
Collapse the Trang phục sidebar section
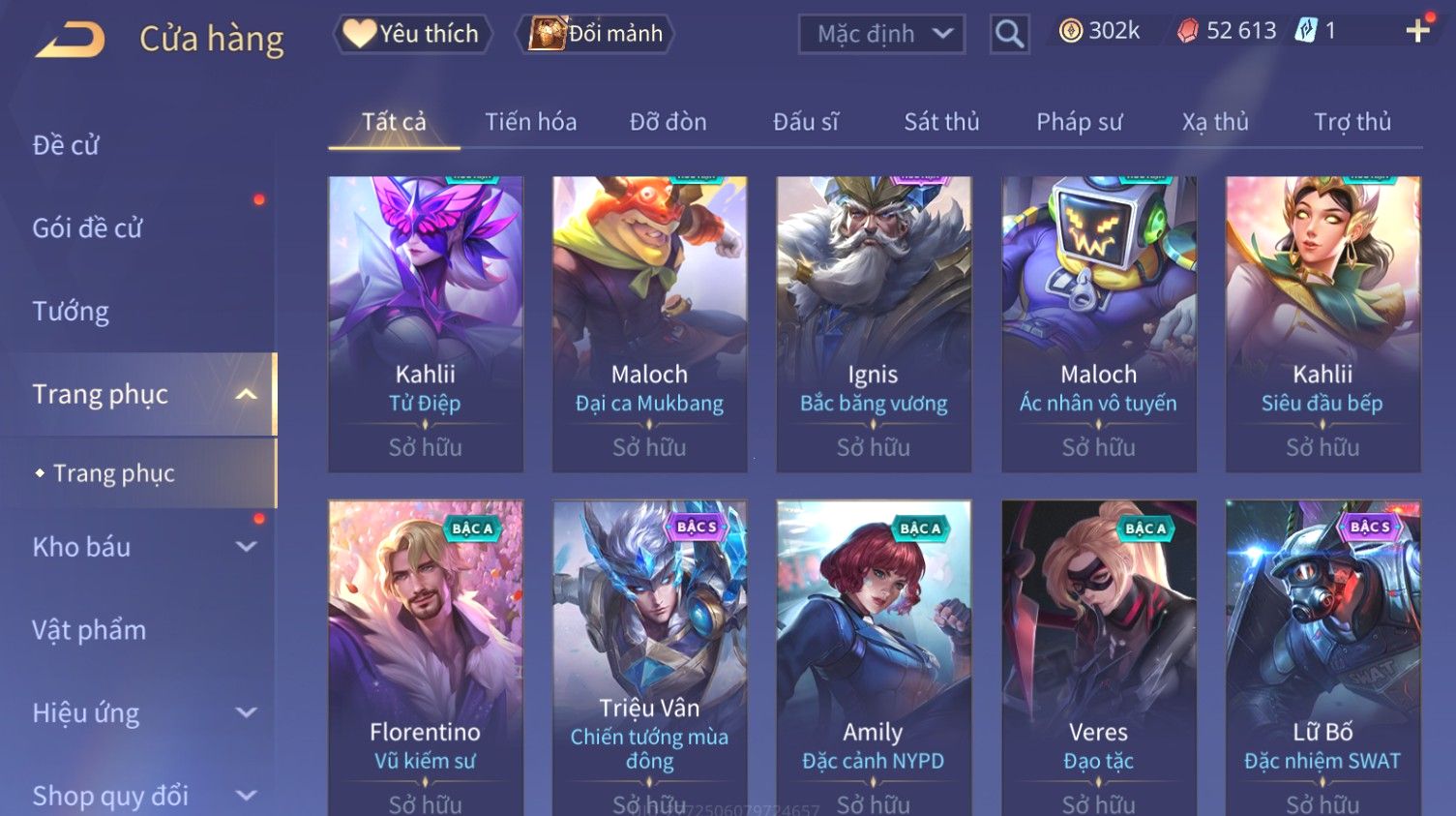click(x=247, y=394)
